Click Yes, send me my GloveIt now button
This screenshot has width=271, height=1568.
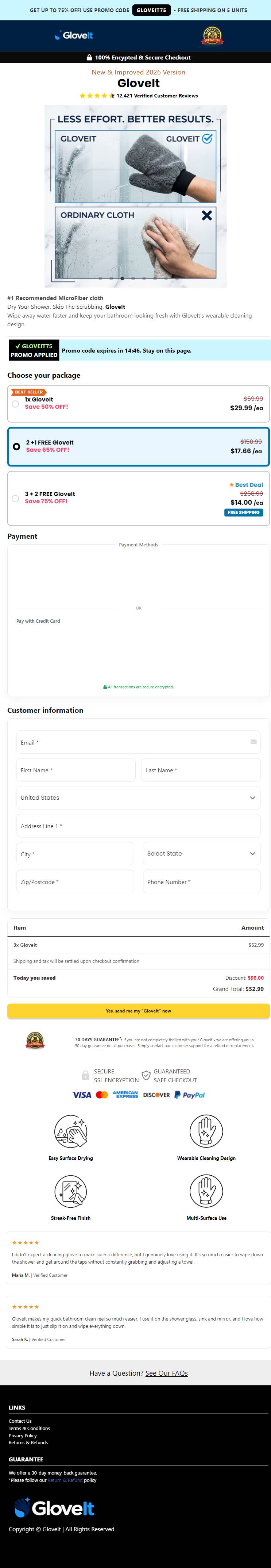click(139, 1010)
